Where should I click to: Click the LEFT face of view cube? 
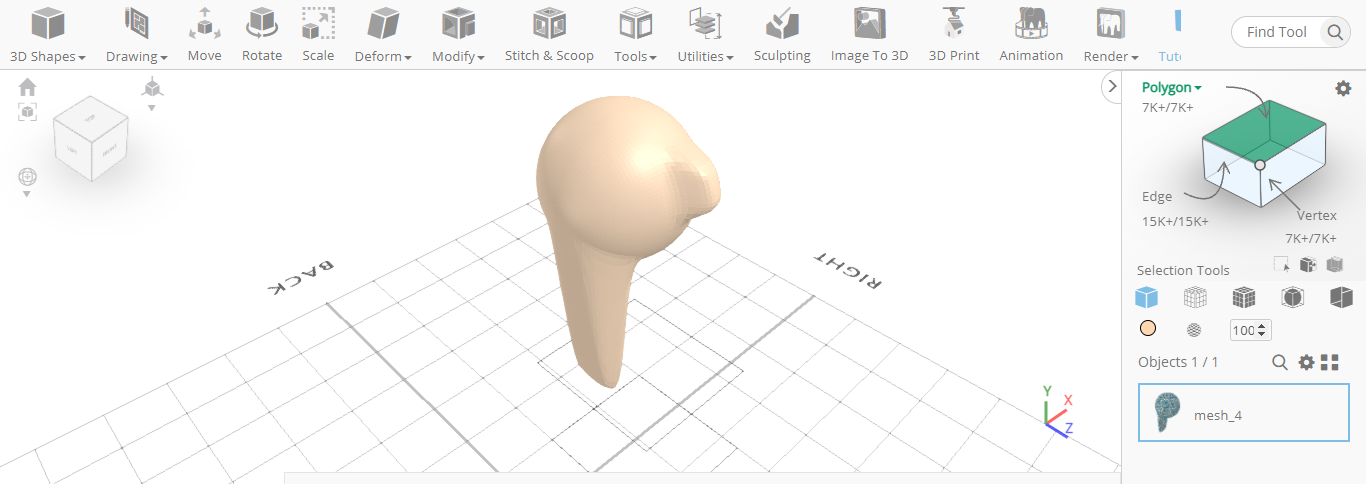pyautogui.click(x=72, y=150)
